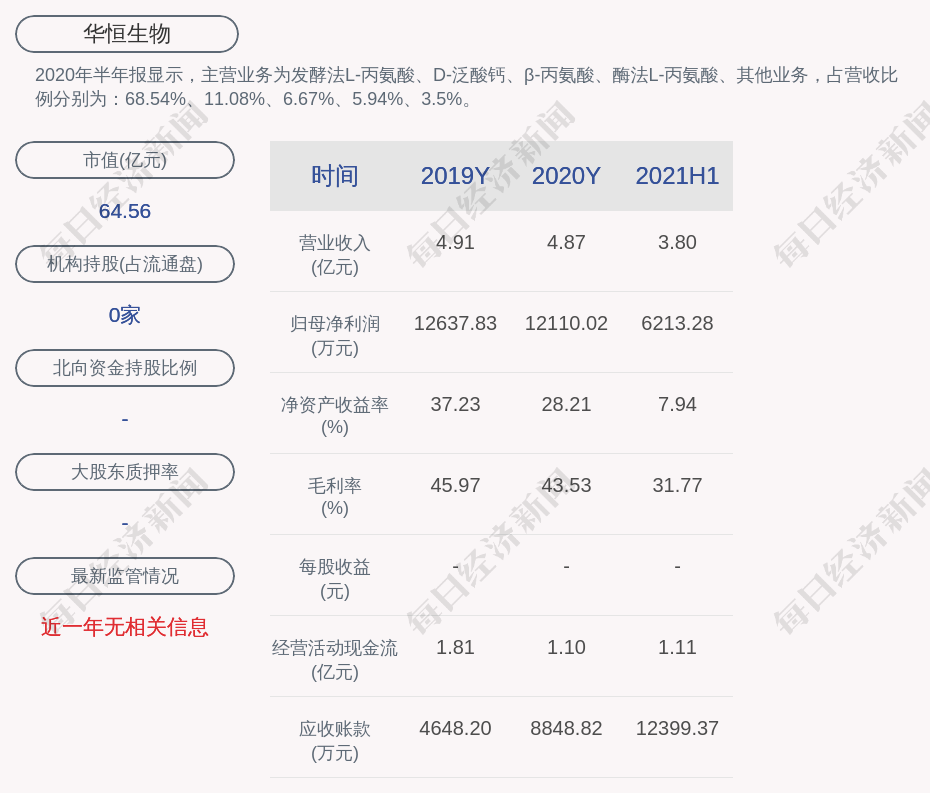The image size is (930, 793).
Task: Select the 净资产收益率(%) row label
Action: 334,415
